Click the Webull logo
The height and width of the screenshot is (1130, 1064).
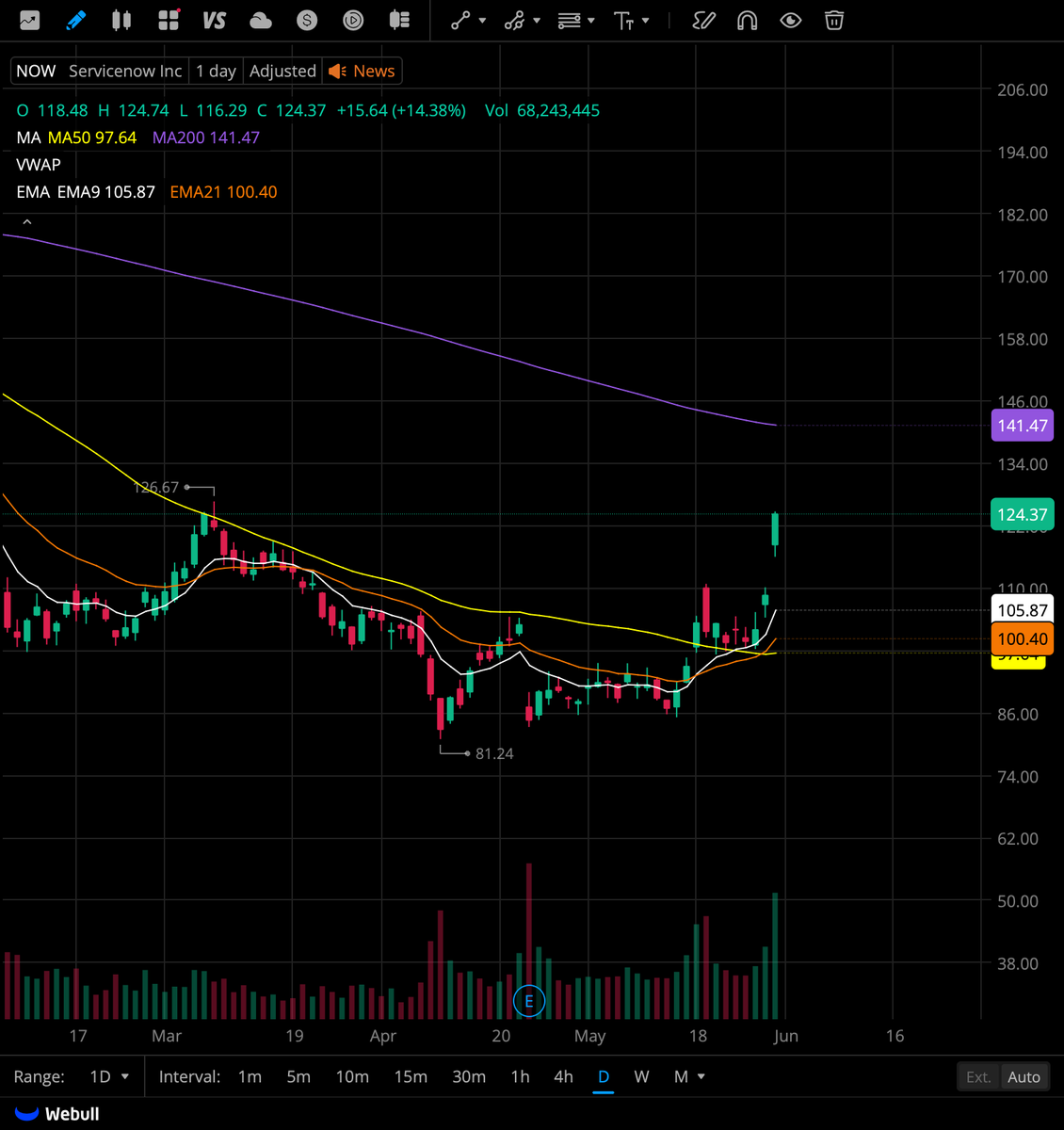pos(57,1114)
